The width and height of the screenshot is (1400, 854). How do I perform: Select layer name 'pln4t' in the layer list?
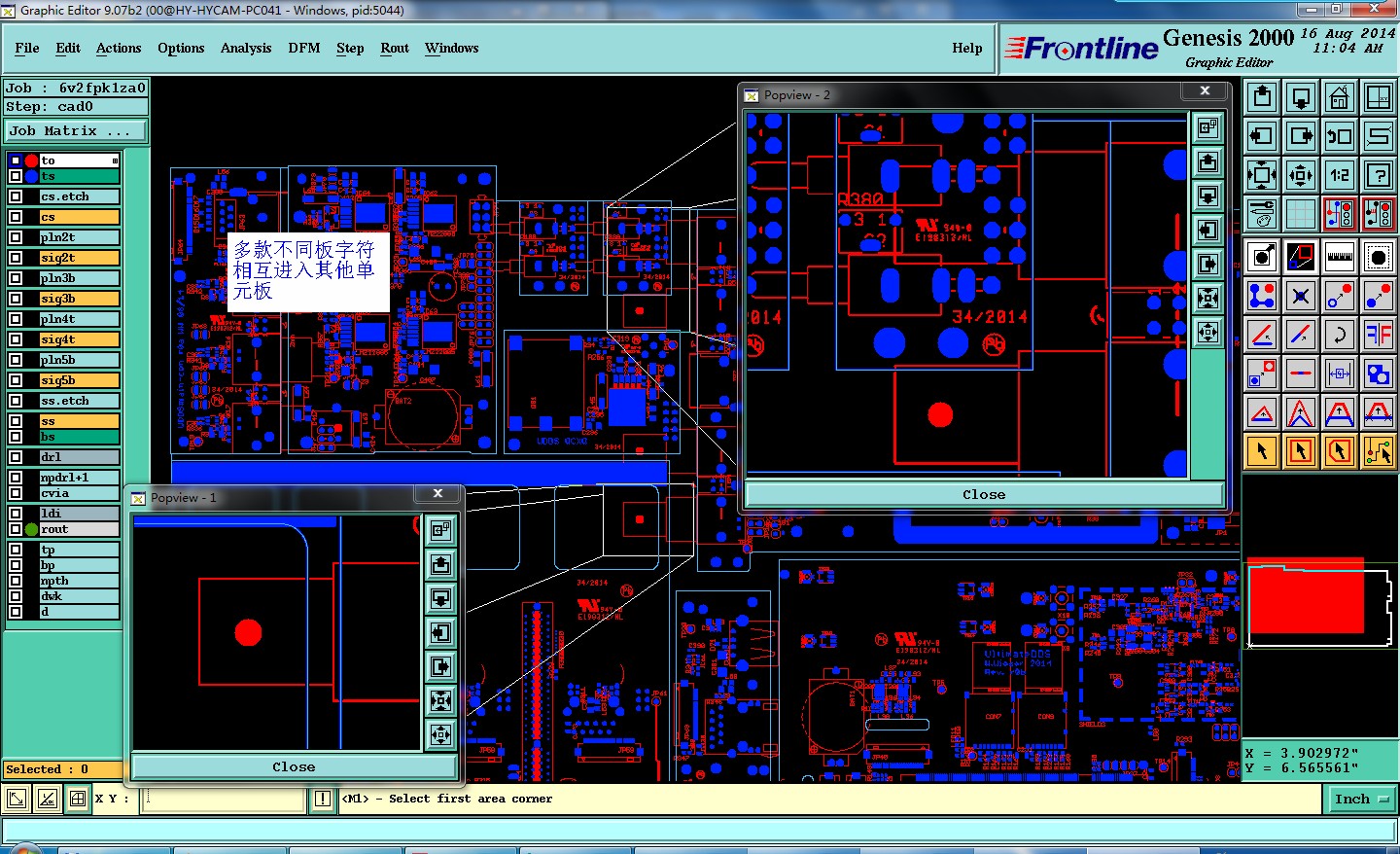coord(79,319)
